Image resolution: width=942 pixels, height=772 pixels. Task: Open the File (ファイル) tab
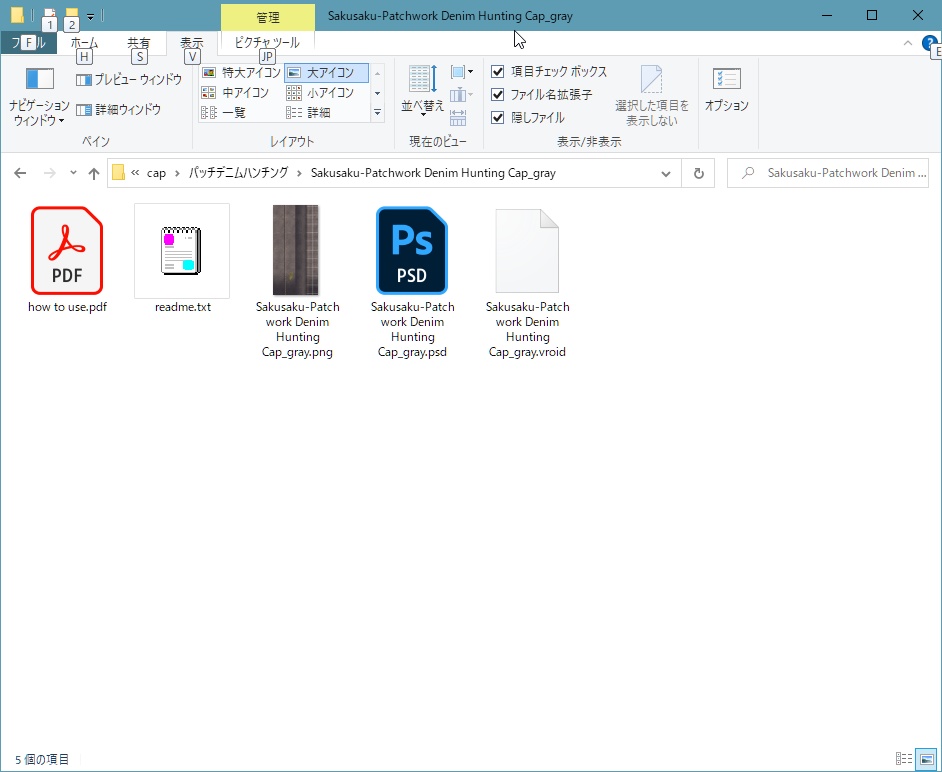(28, 43)
